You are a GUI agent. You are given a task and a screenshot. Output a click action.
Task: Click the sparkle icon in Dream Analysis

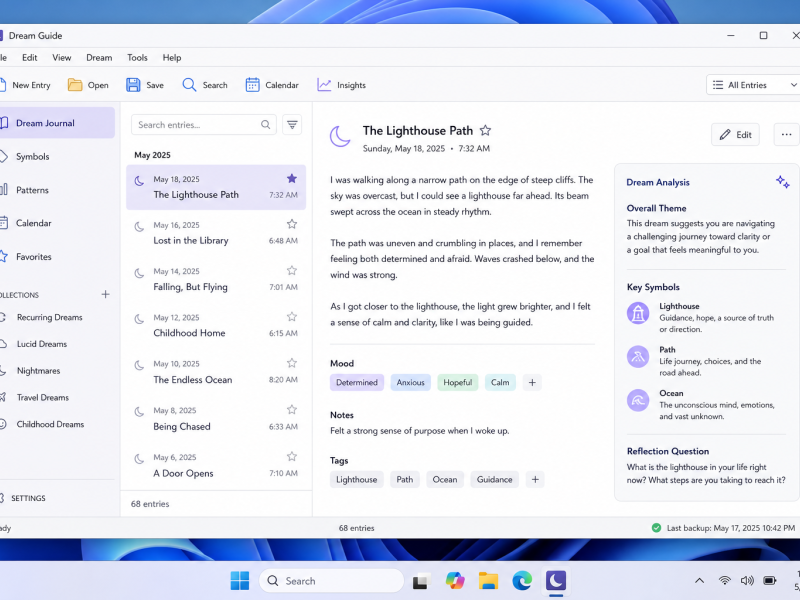point(783,182)
